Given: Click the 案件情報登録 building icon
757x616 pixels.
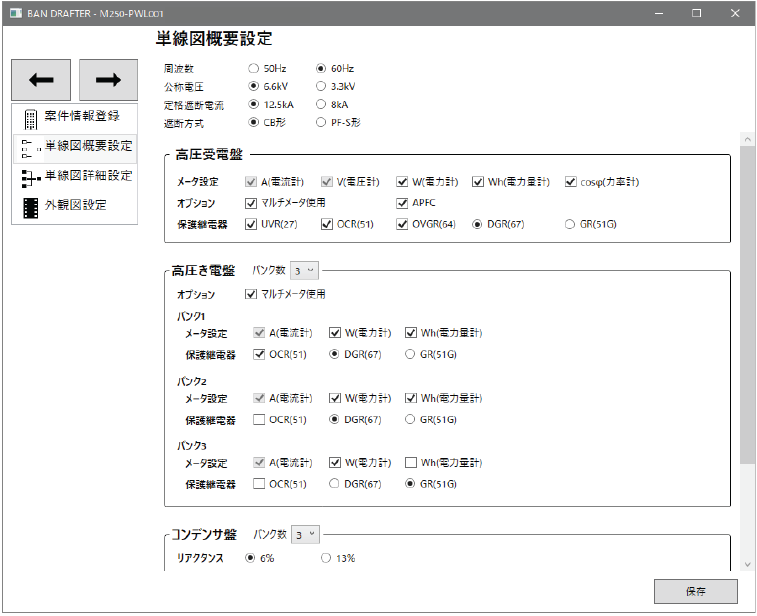Looking at the screenshot, I should [30, 117].
